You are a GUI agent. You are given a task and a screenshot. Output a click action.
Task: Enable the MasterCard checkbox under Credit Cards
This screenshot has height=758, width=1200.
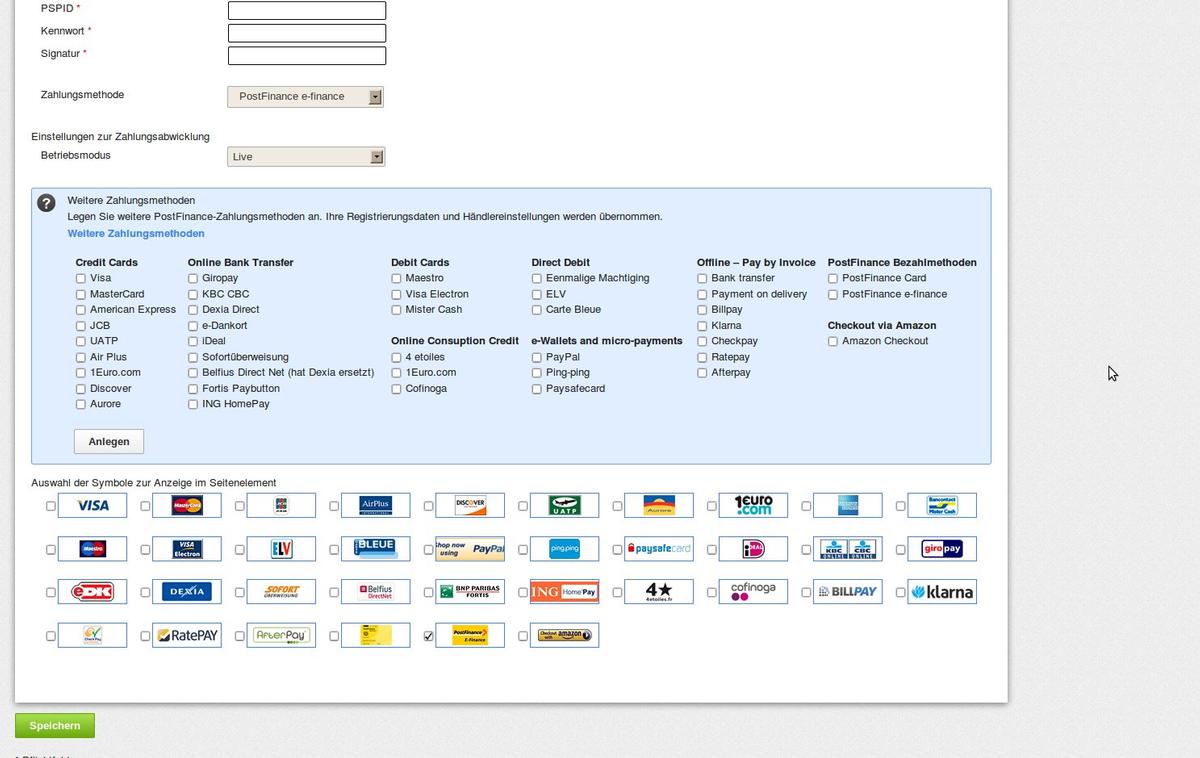click(81, 295)
